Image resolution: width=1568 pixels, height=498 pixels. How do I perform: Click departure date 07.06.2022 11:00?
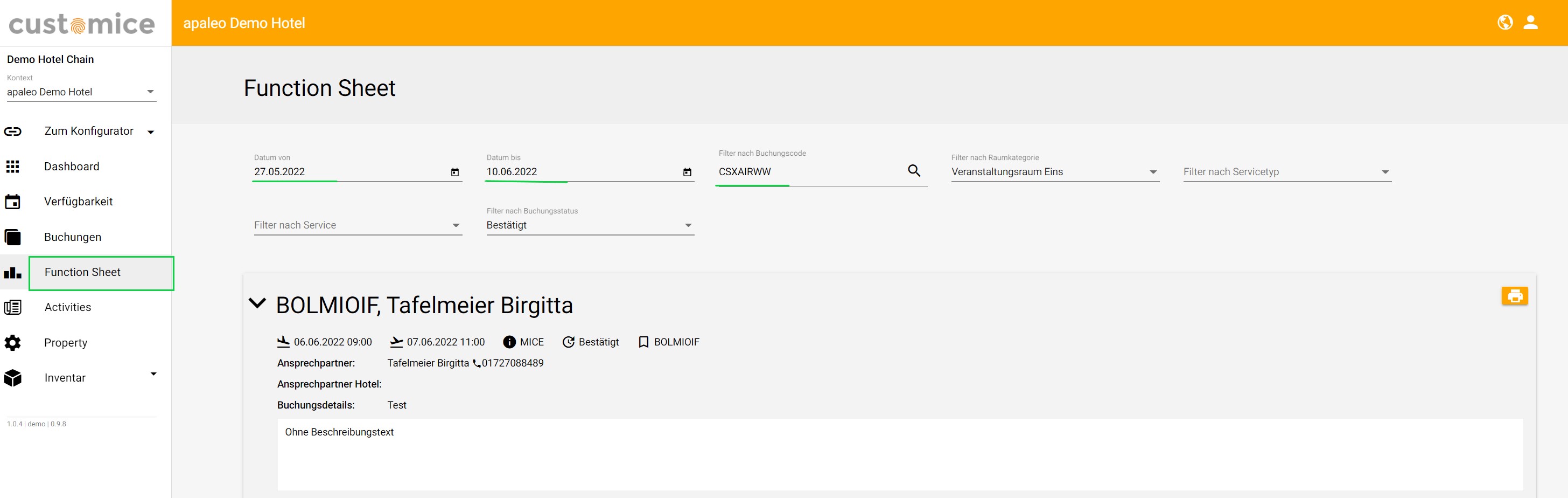pos(445,342)
